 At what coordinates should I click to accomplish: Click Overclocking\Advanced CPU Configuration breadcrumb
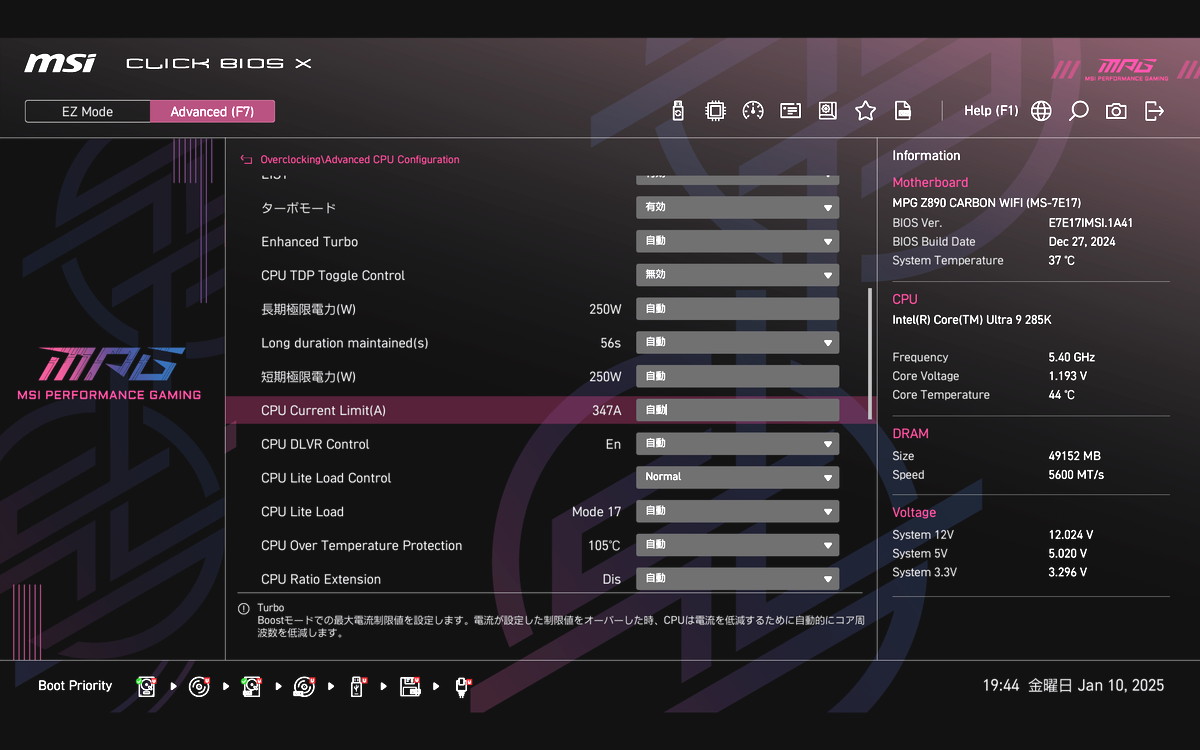coord(360,160)
